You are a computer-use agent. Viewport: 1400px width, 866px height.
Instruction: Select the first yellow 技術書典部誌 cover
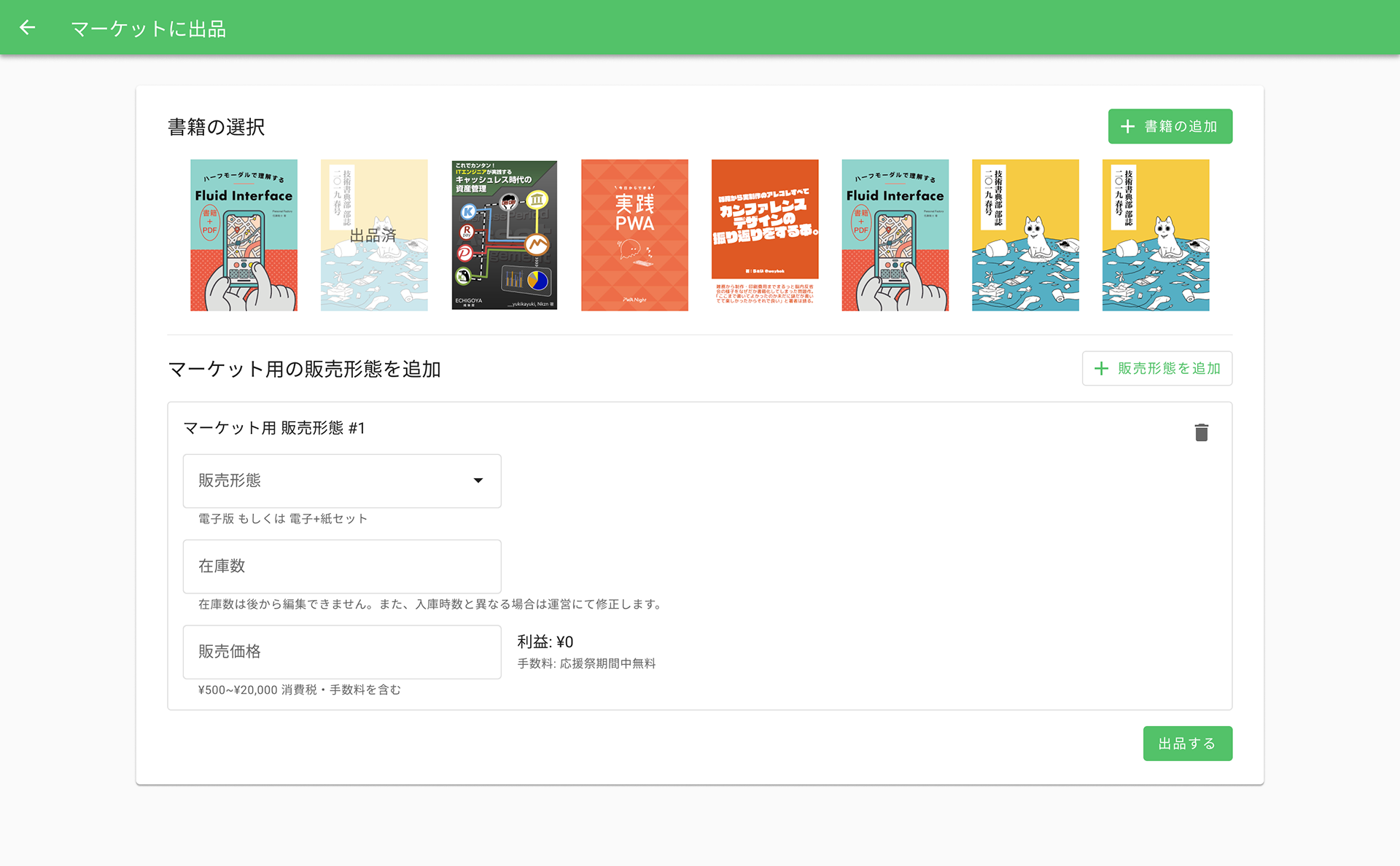pos(1024,235)
